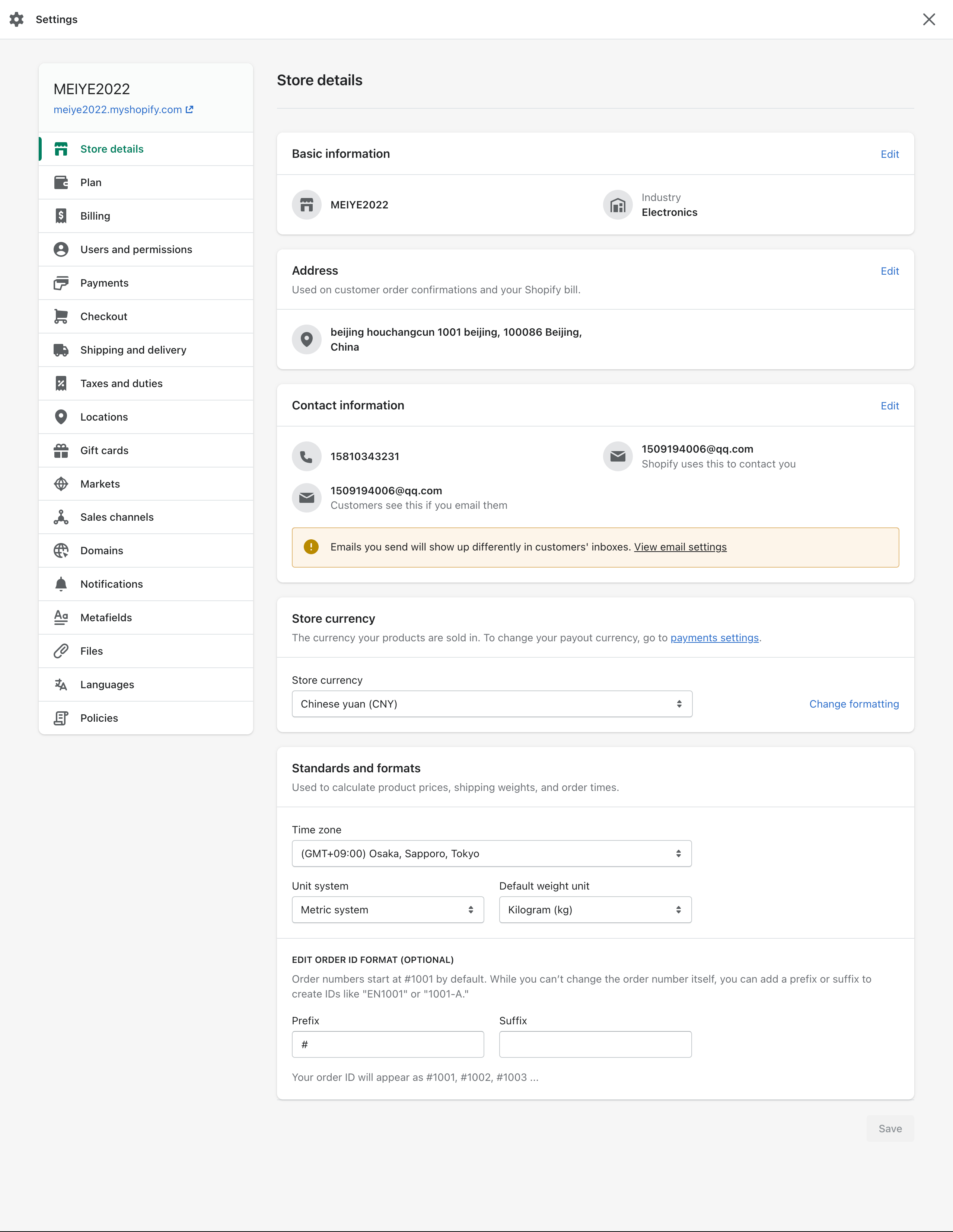
Task: Follow the View email settings link
Action: click(680, 547)
